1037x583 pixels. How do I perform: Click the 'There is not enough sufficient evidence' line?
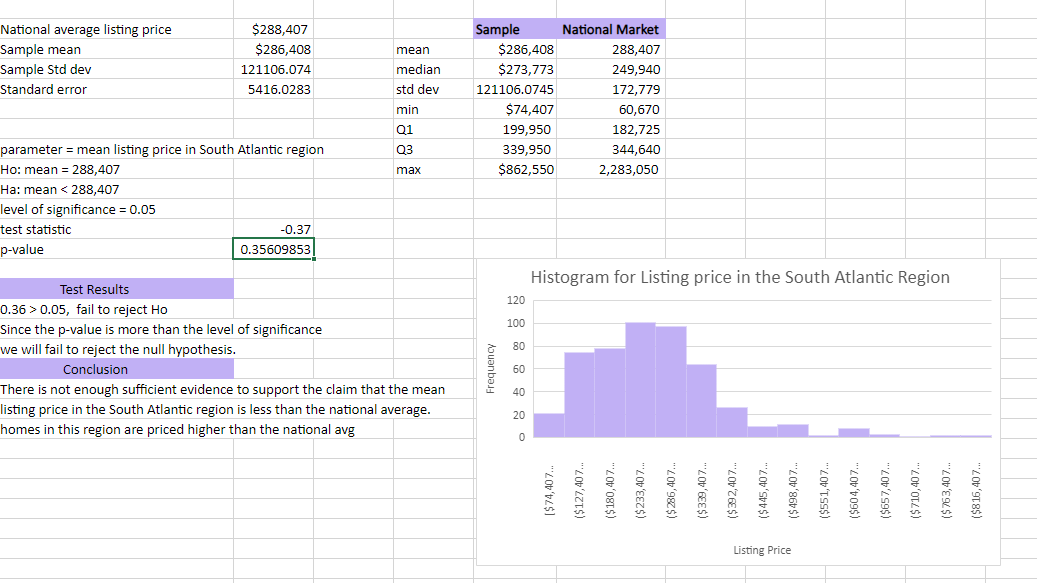tap(222, 389)
